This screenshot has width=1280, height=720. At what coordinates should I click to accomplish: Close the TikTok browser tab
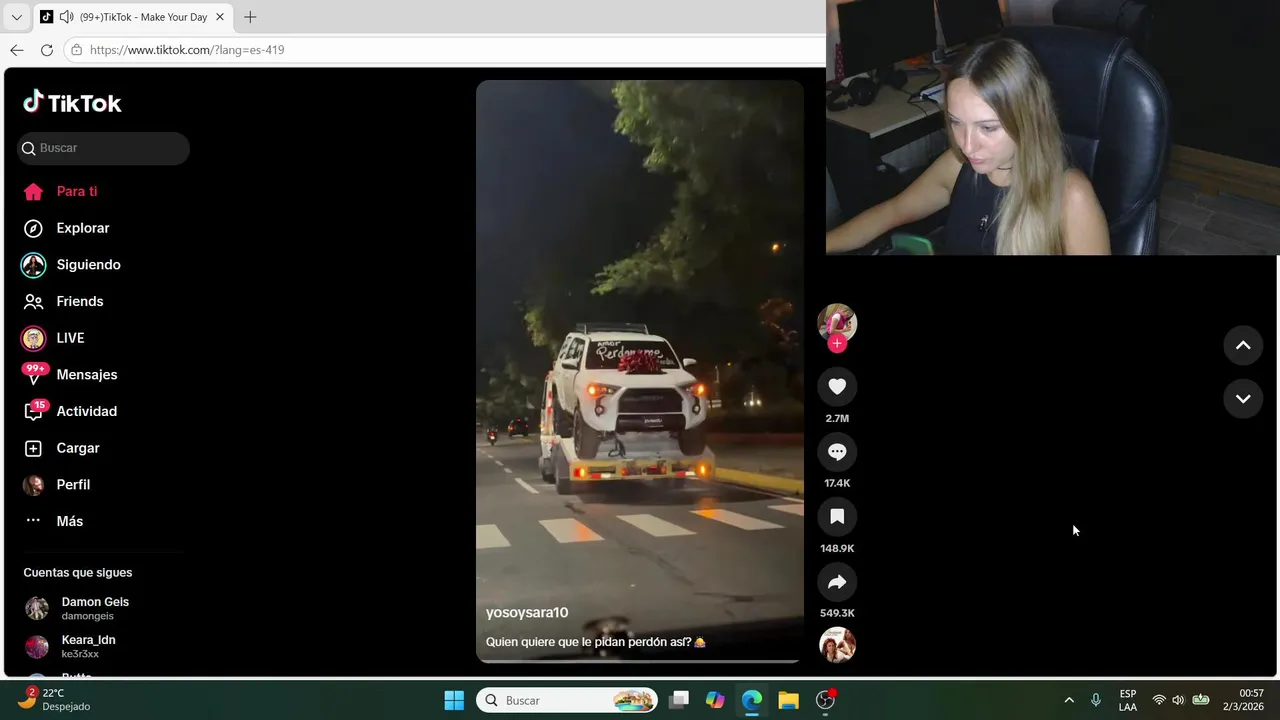(220, 17)
